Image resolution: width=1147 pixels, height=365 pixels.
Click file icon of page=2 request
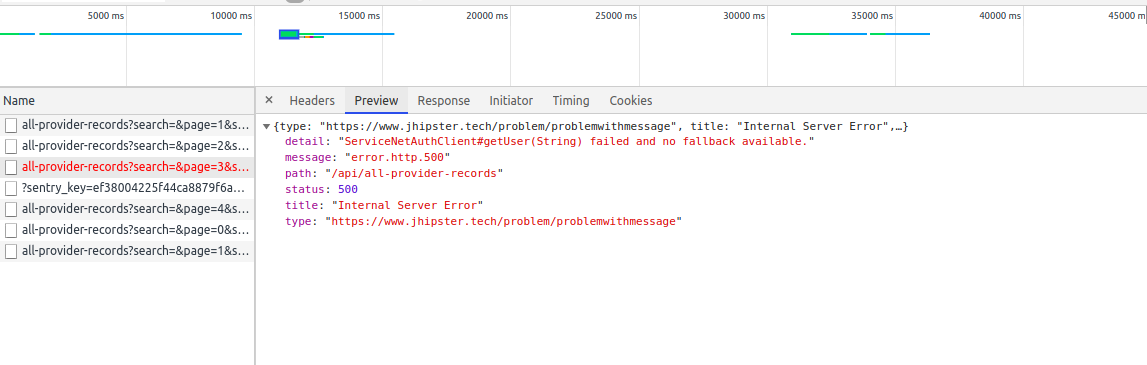pos(11,146)
